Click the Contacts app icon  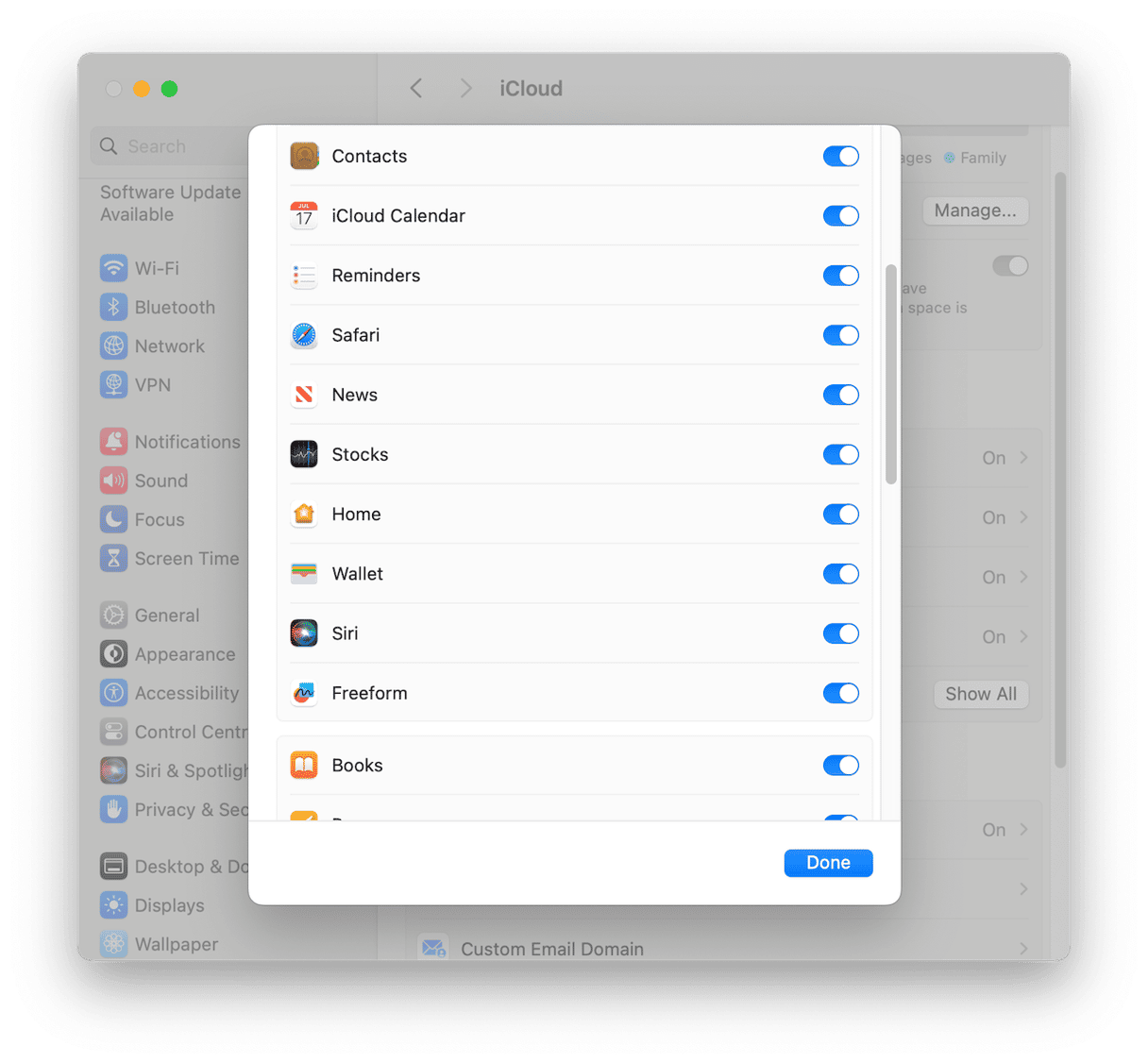304,156
